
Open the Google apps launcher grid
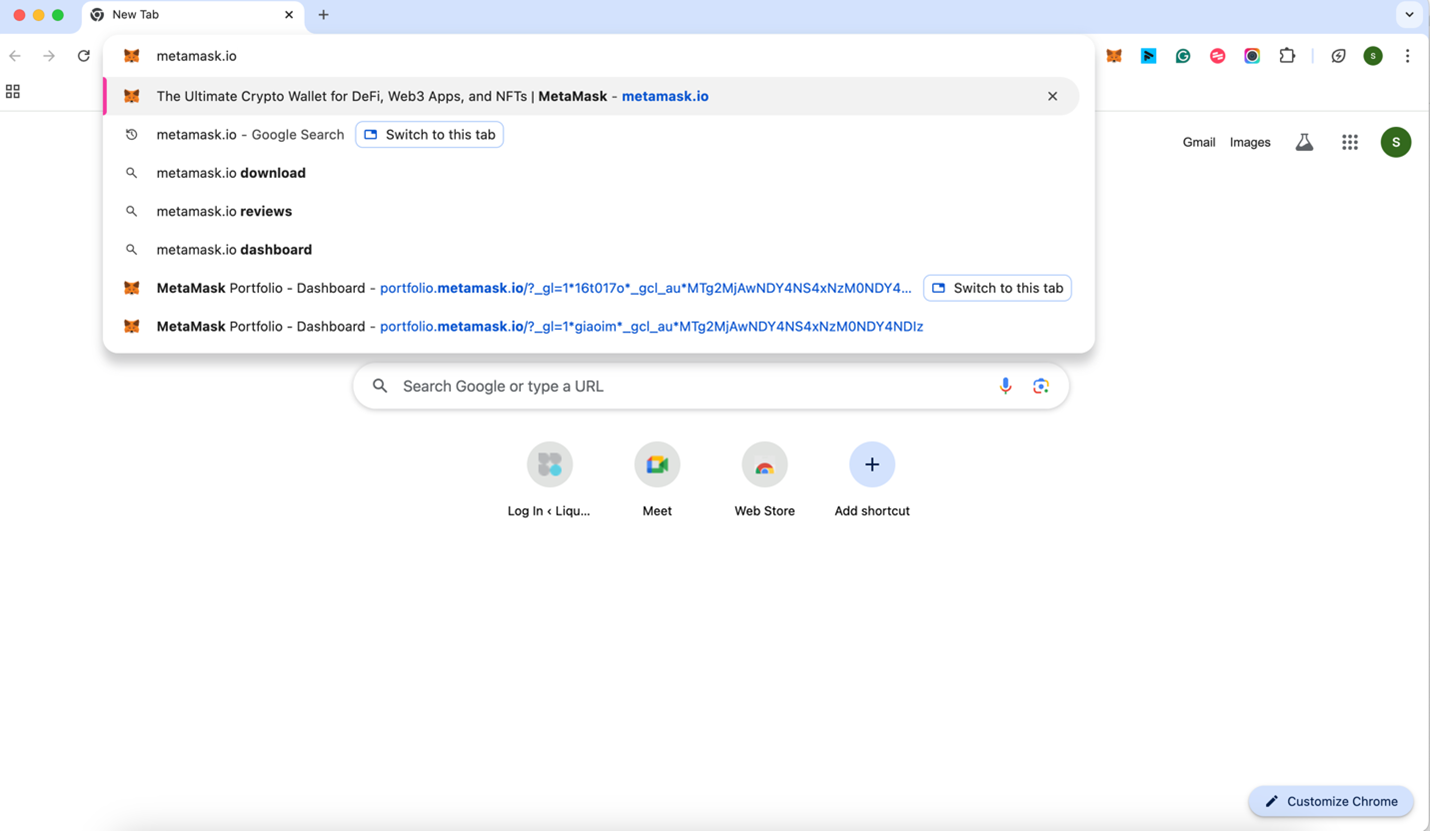pos(1350,142)
